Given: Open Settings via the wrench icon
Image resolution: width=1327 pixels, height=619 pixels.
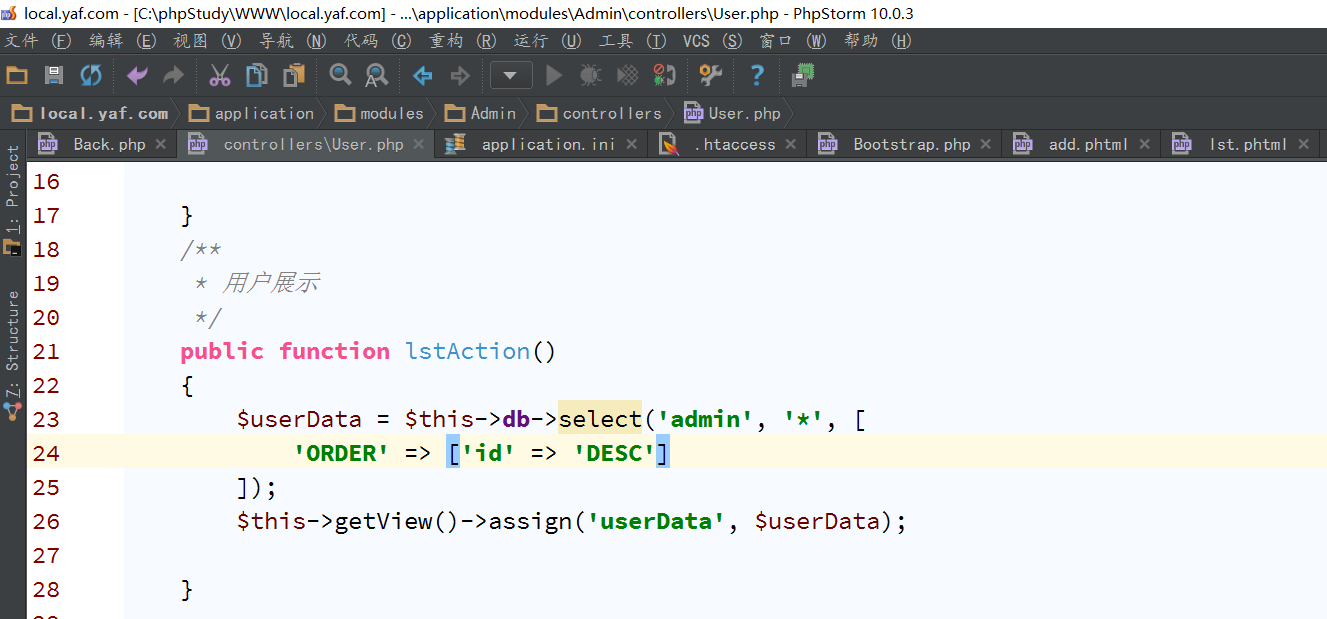Looking at the screenshot, I should [710, 76].
